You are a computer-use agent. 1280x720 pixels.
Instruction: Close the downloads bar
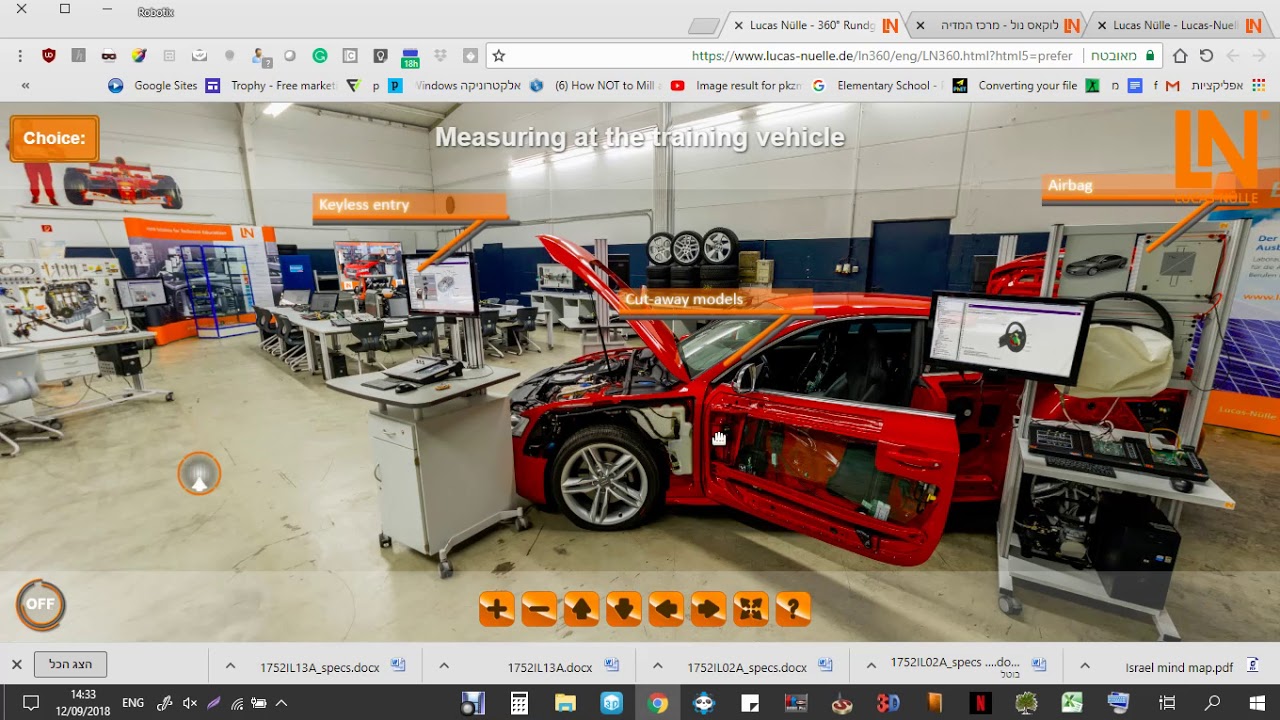click(16, 665)
